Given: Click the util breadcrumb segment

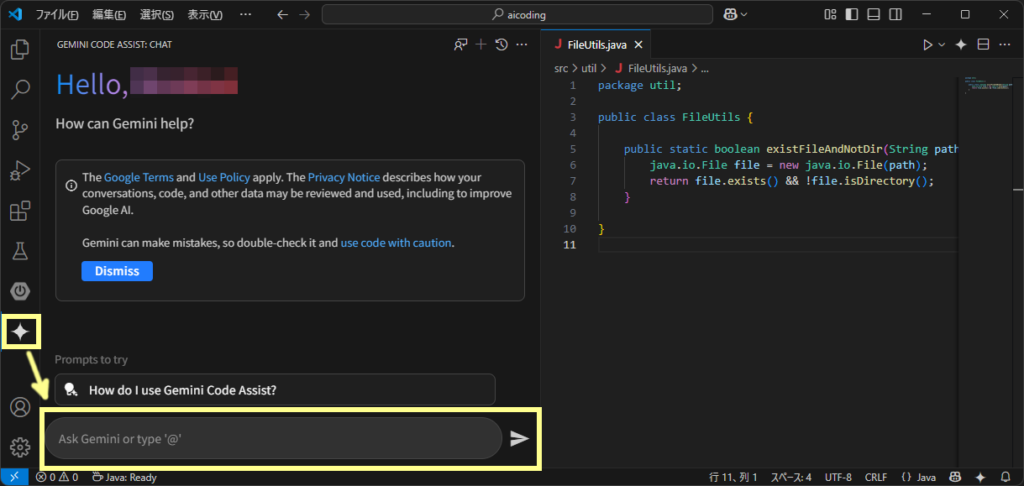Looking at the screenshot, I should tap(589, 67).
